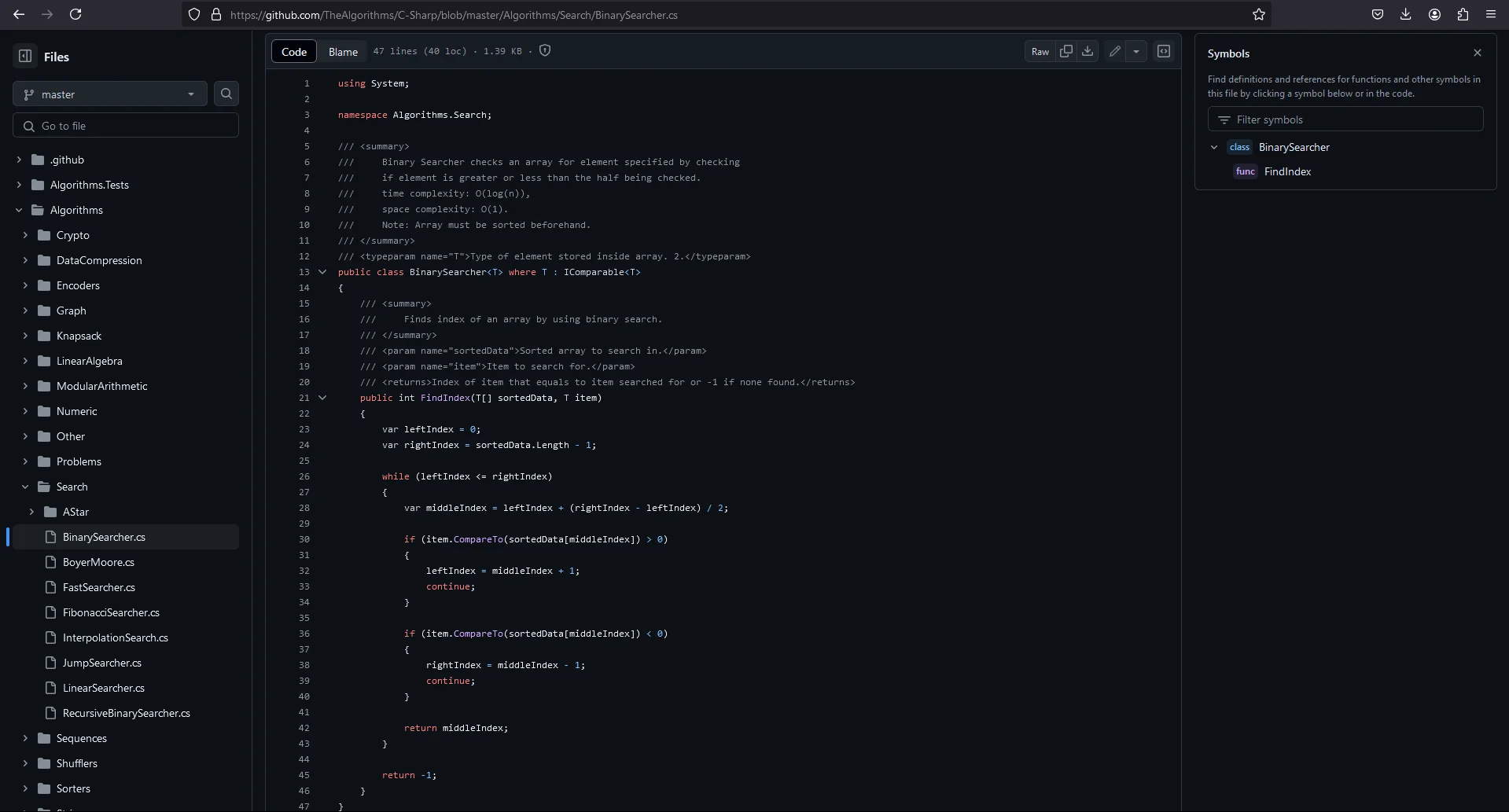This screenshot has height=812, width=1509.
Task: Reload the current page
Action: coord(75,14)
